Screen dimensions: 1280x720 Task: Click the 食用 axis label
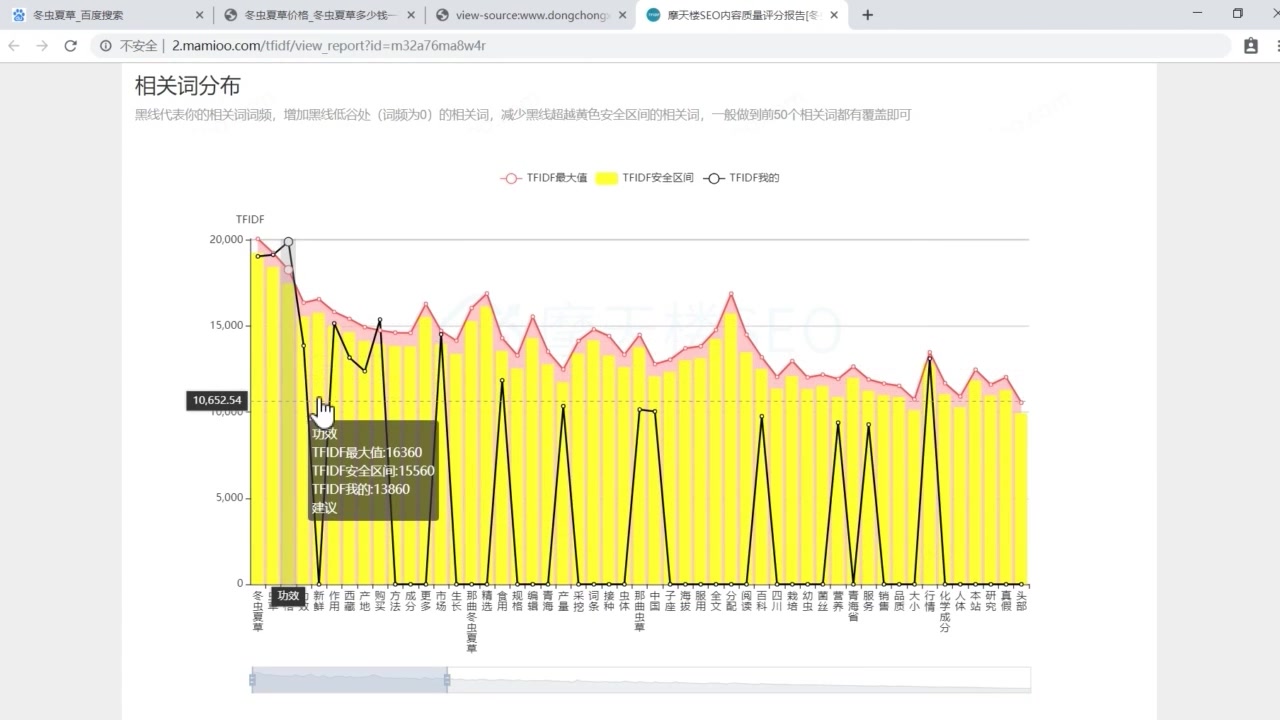[x=502, y=600]
